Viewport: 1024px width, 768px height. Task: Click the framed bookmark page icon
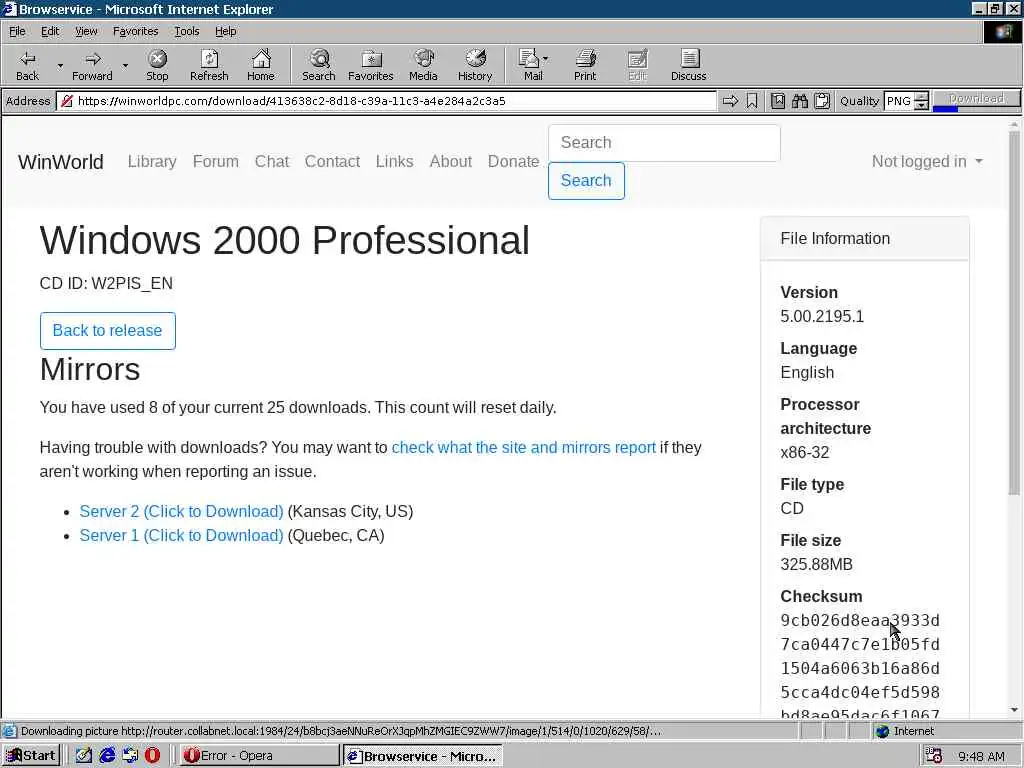pos(777,101)
